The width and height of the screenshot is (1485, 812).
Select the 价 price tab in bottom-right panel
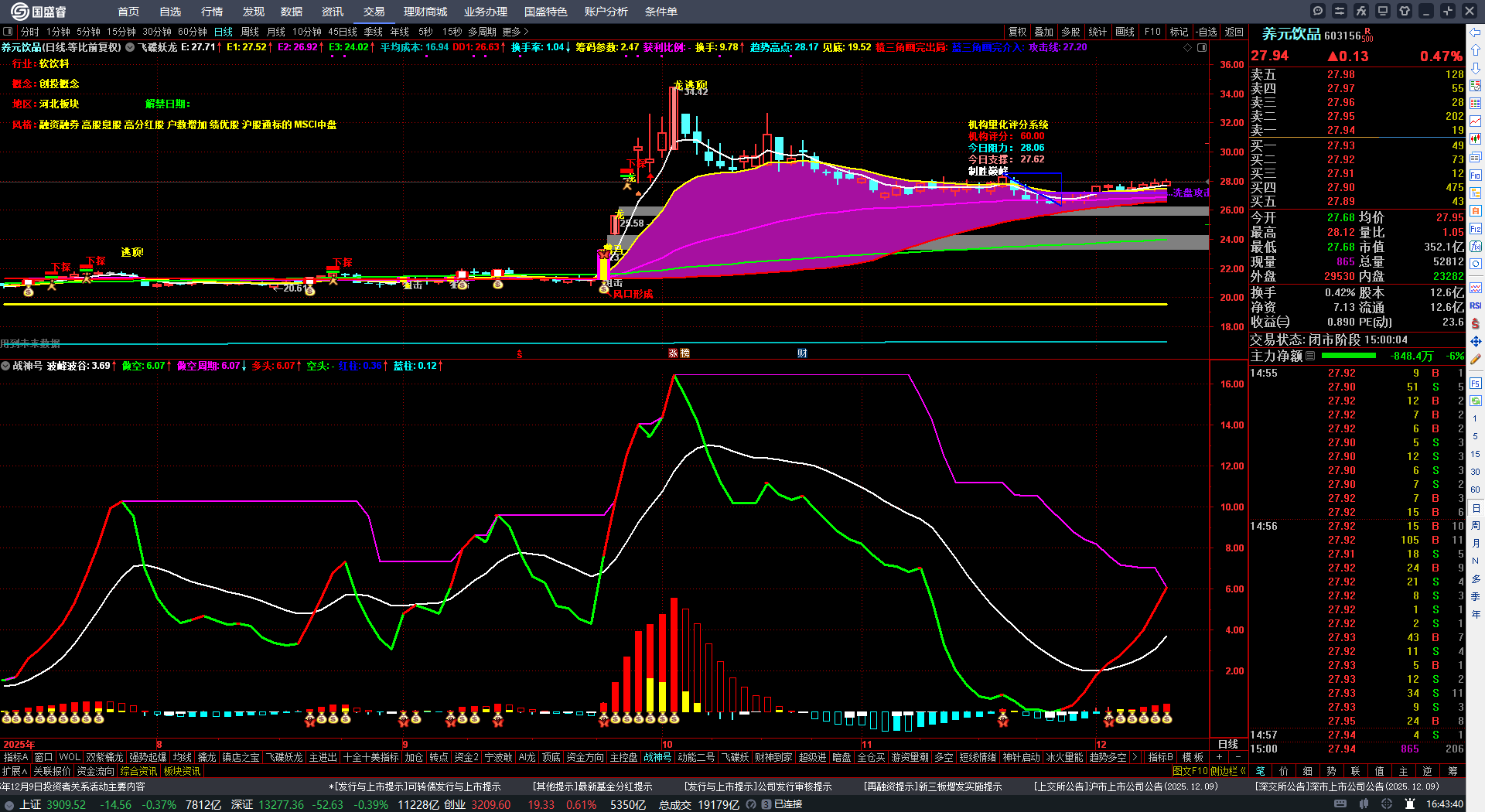1284,771
